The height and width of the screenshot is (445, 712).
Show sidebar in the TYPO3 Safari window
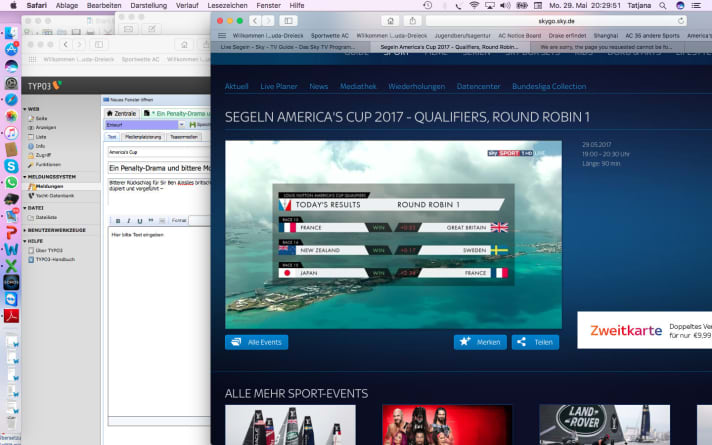tap(99, 44)
